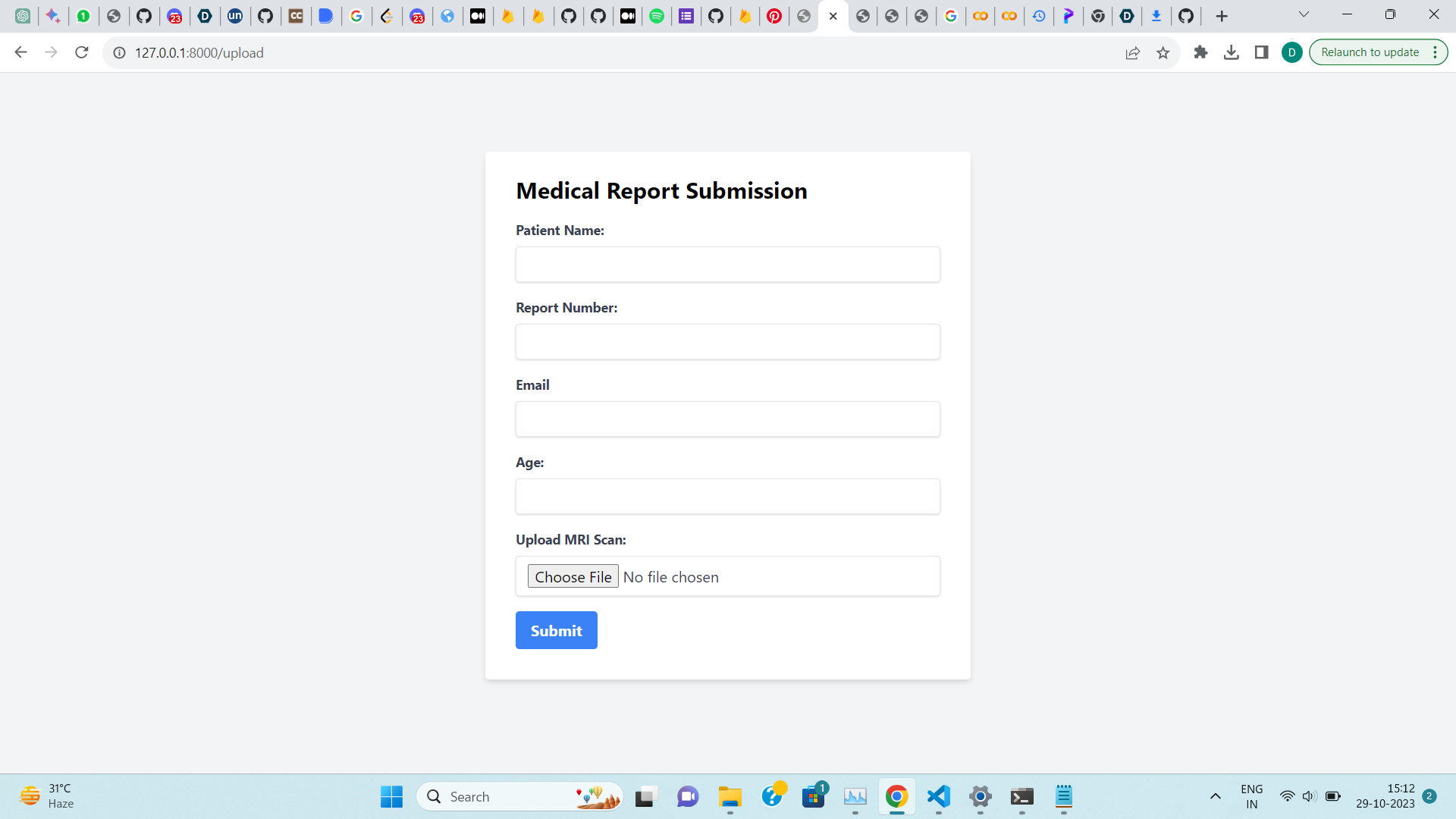
Task: Switch to the Spotify tab
Action: click(x=657, y=16)
